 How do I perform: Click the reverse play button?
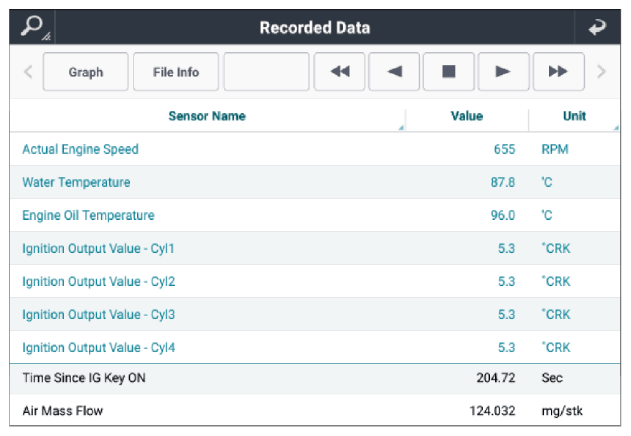[394, 72]
